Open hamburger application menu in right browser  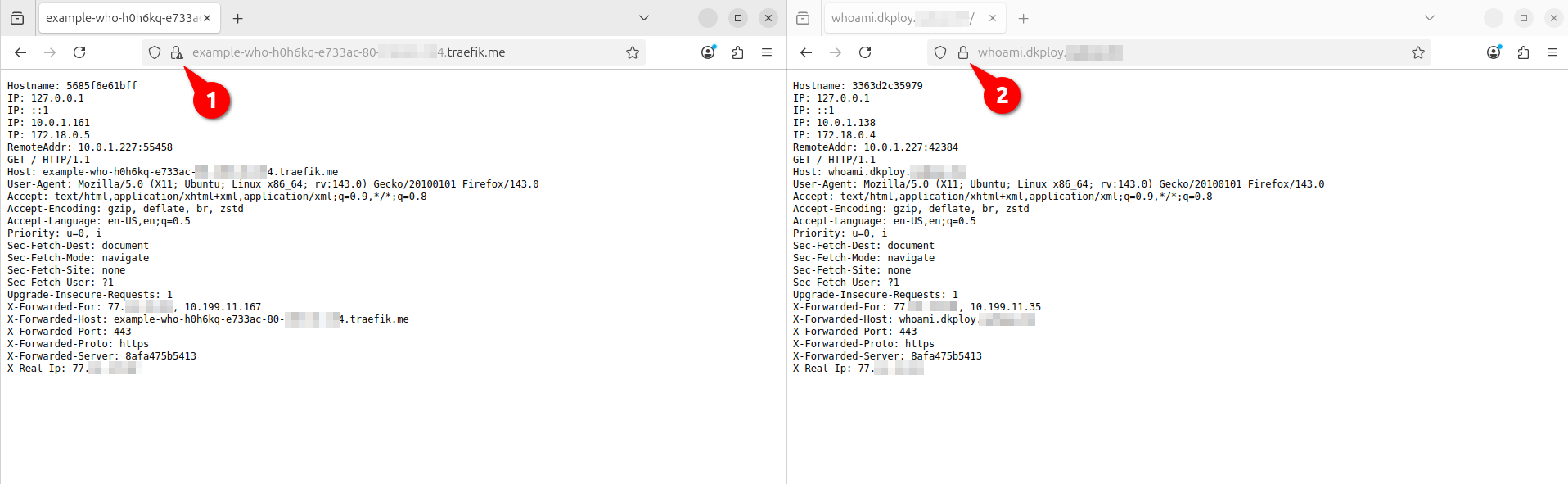point(1552,52)
